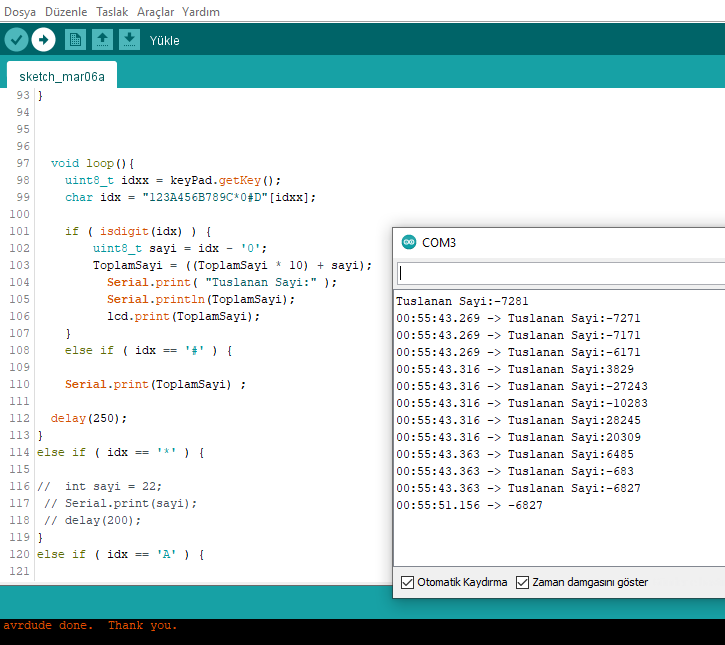Click the COM3 window title text
725x645 pixels.
[438, 243]
